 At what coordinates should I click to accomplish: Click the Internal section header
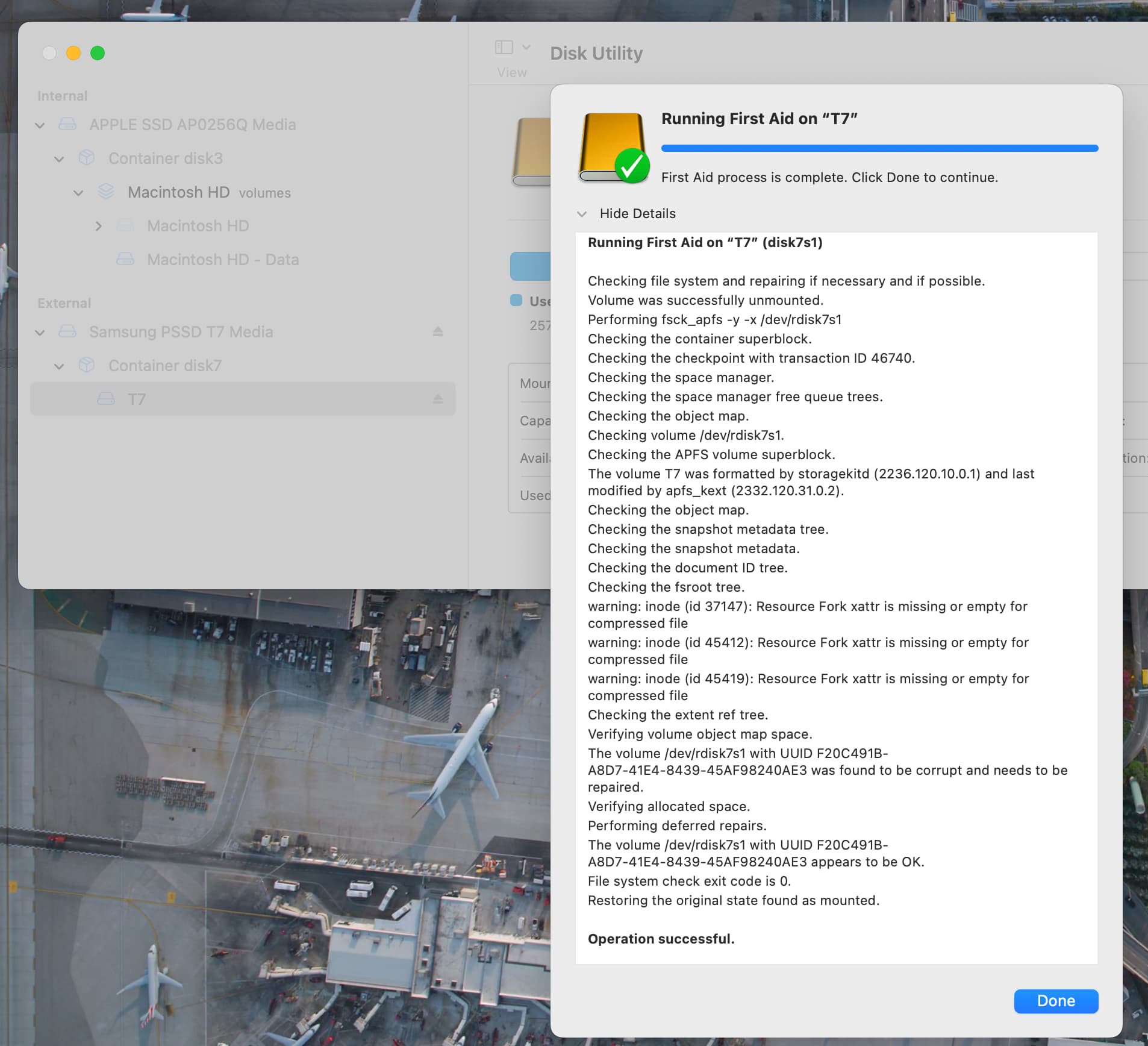(62, 96)
